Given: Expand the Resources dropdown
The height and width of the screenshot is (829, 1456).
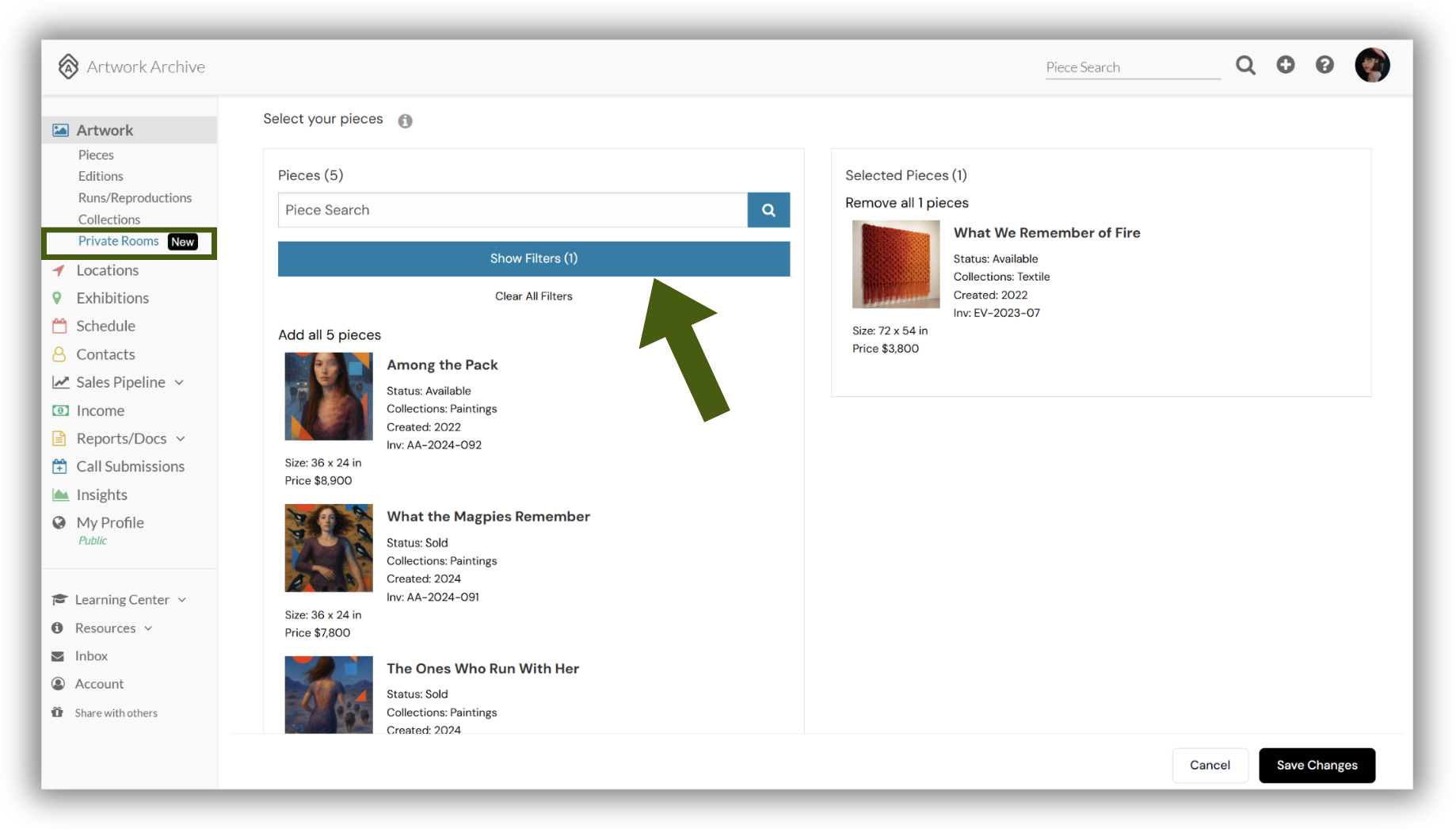Looking at the screenshot, I should pyautogui.click(x=148, y=628).
